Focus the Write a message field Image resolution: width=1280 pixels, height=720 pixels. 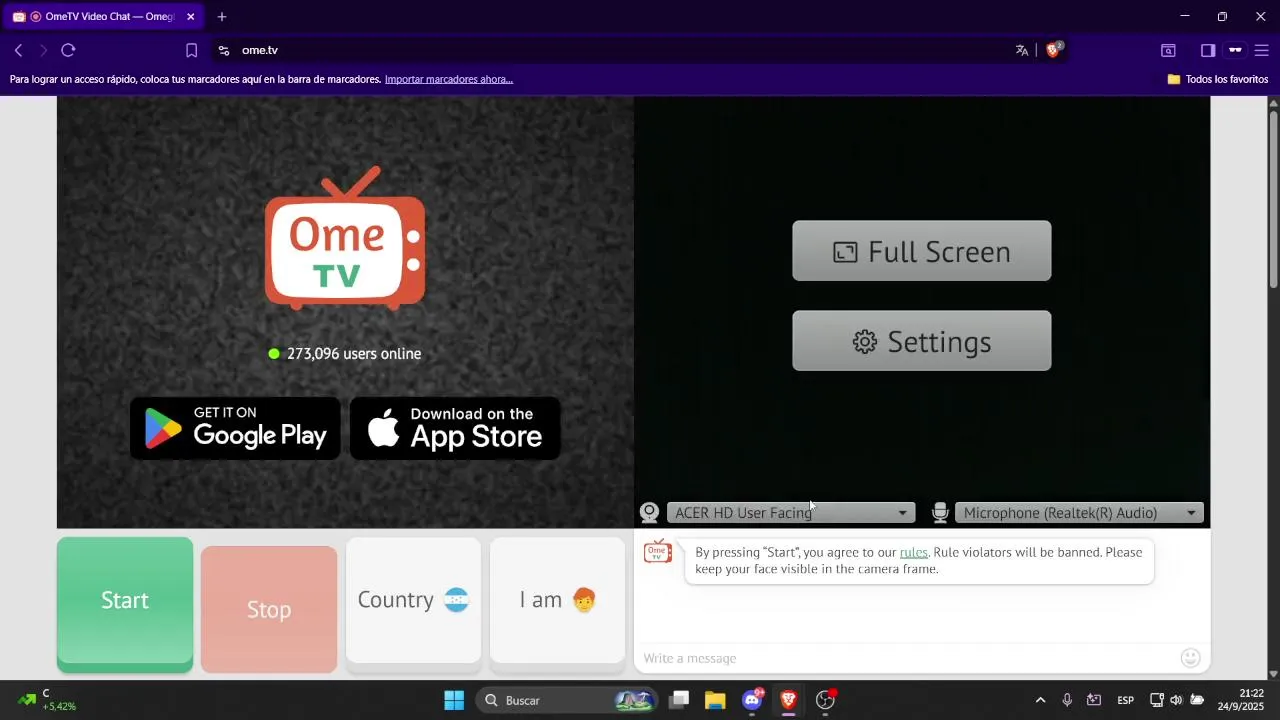[x=908, y=658]
